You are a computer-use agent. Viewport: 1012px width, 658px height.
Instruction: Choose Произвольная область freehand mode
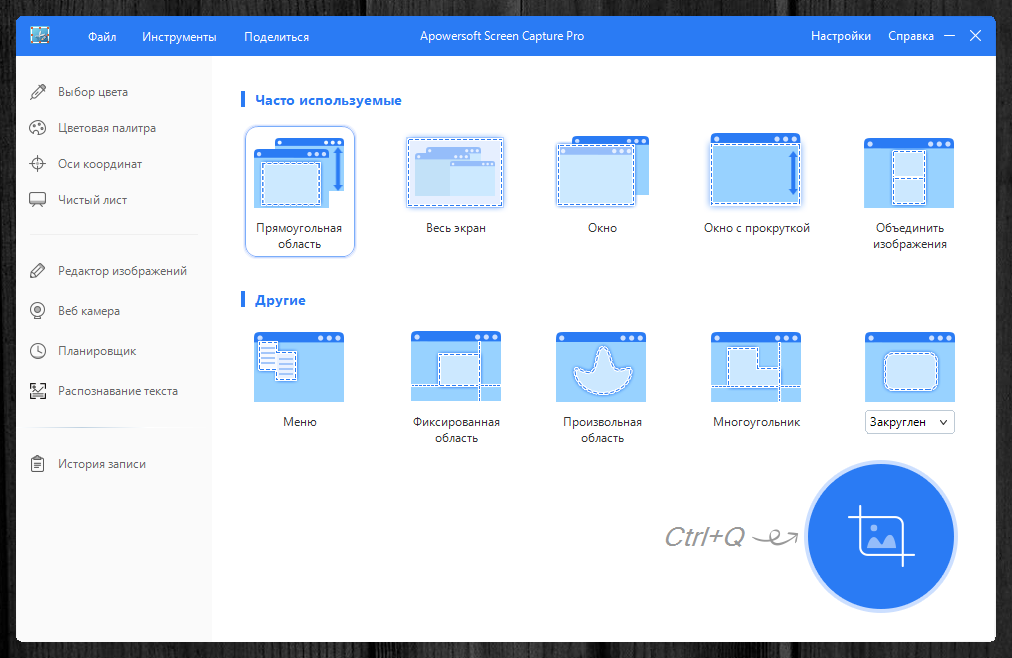(x=601, y=367)
